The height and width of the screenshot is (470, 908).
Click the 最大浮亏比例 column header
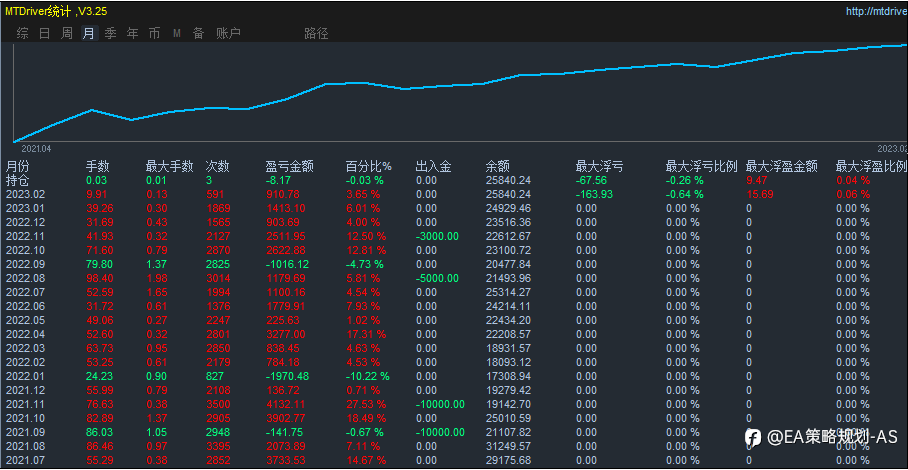[x=702, y=167]
